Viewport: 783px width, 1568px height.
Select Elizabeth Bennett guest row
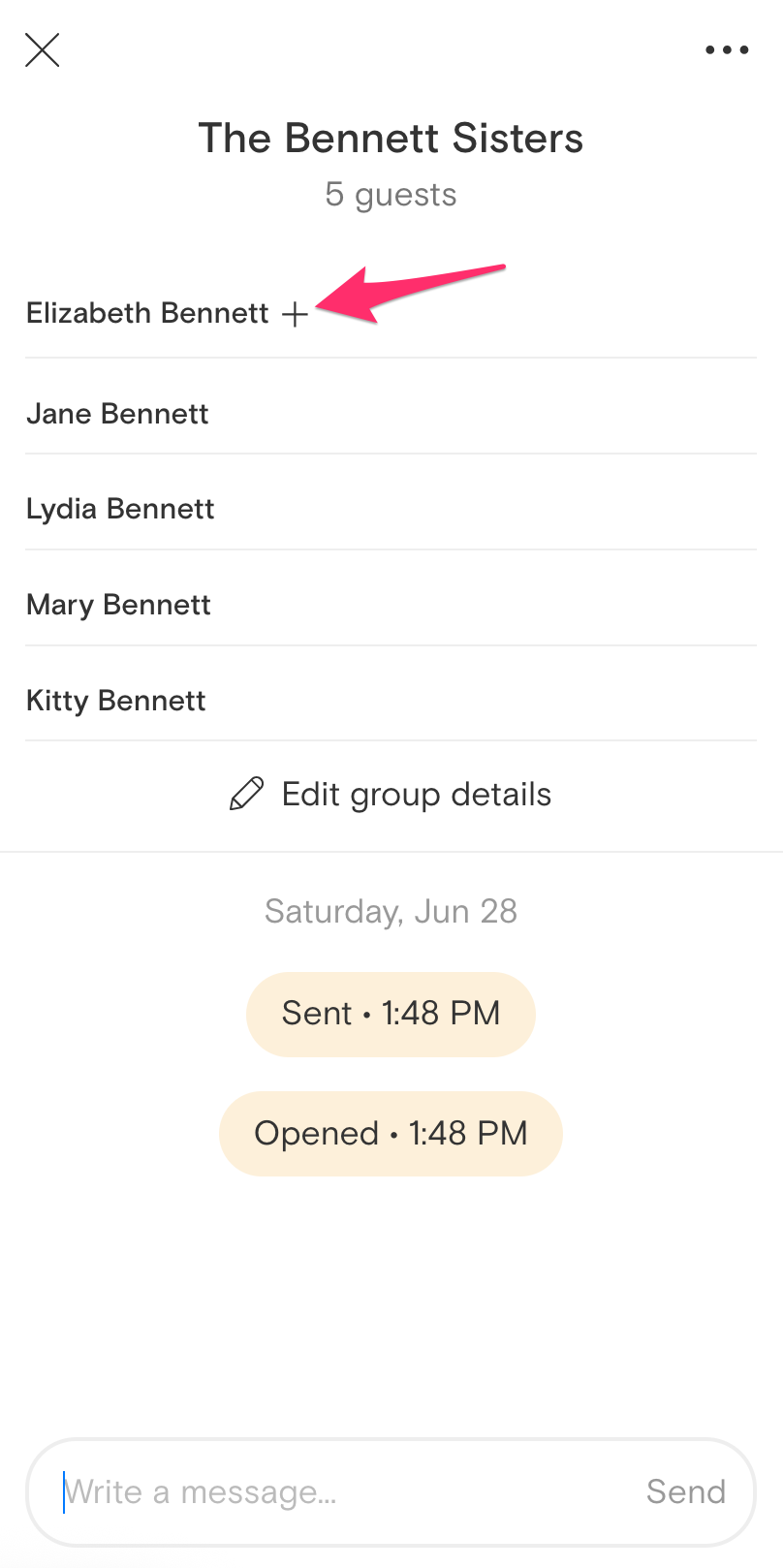(x=391, y=312)
